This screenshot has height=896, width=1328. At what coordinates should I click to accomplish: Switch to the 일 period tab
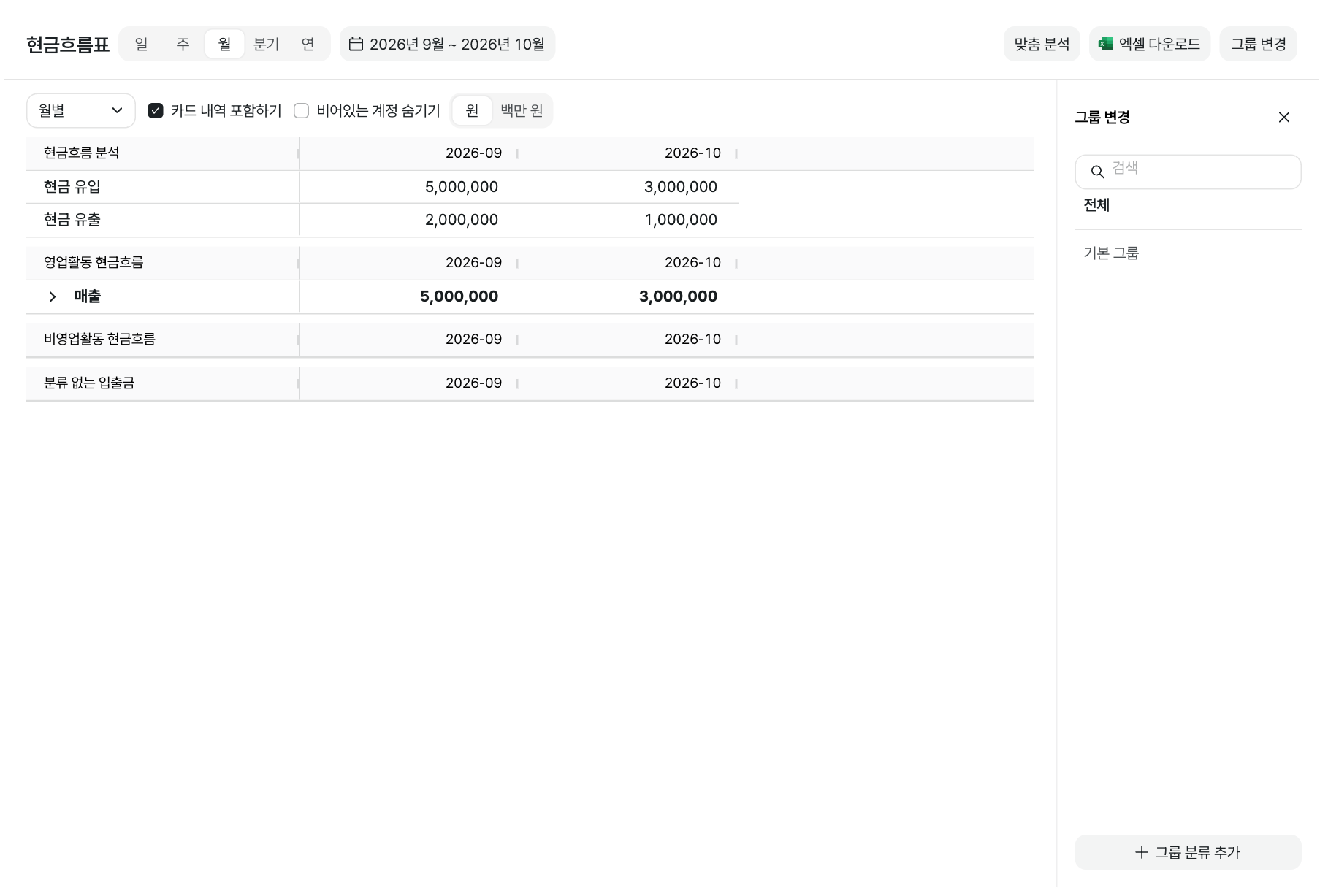coord(141,44)
